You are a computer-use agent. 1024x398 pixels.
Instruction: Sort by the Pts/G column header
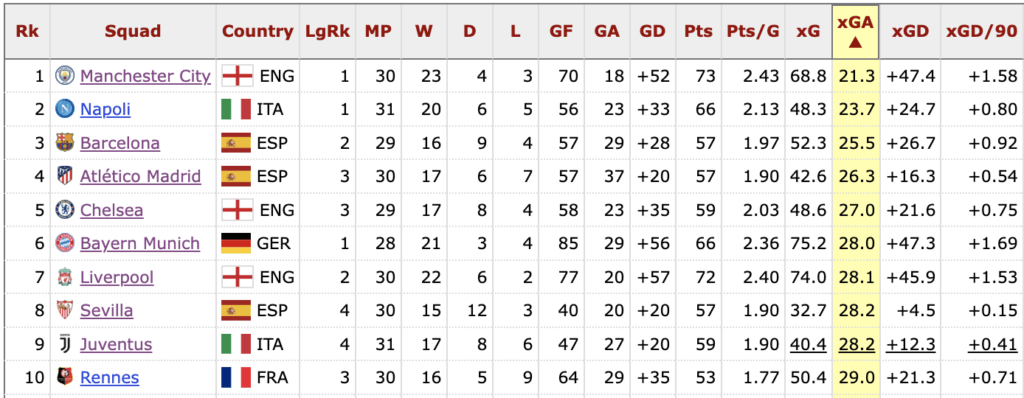[753, 32]
